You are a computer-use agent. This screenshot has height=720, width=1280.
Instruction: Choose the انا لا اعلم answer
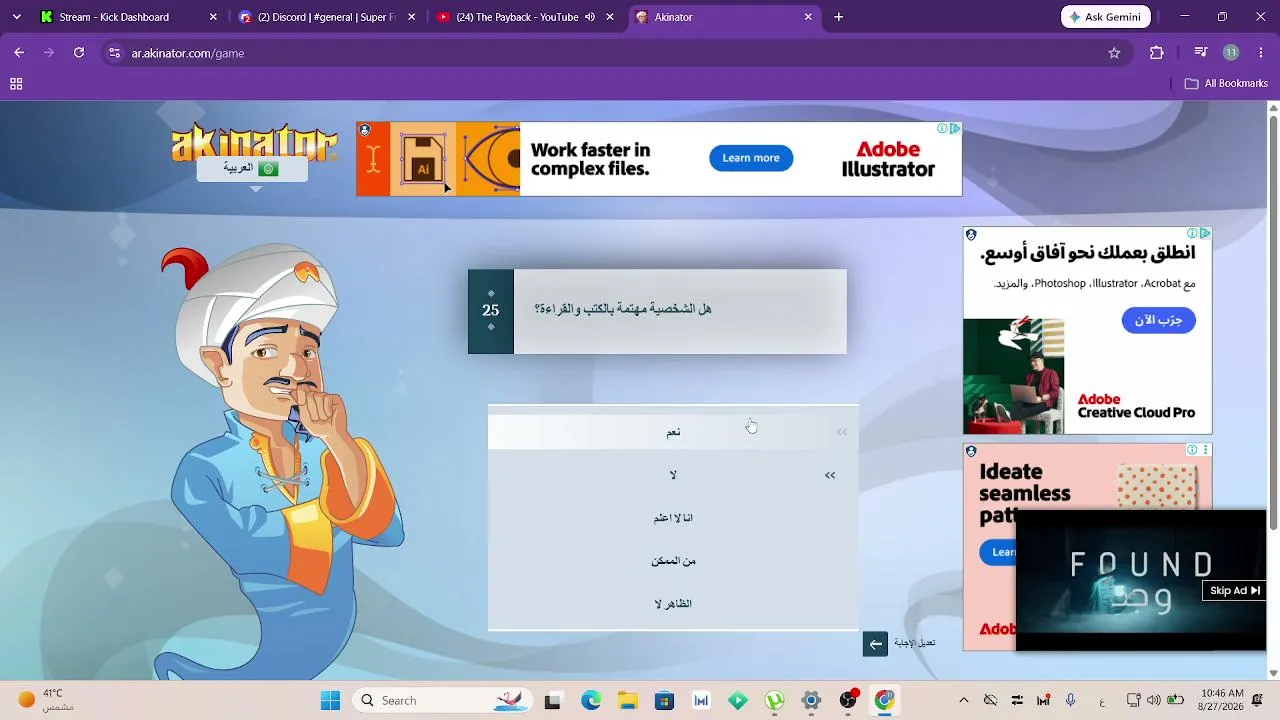click(673, 518)
